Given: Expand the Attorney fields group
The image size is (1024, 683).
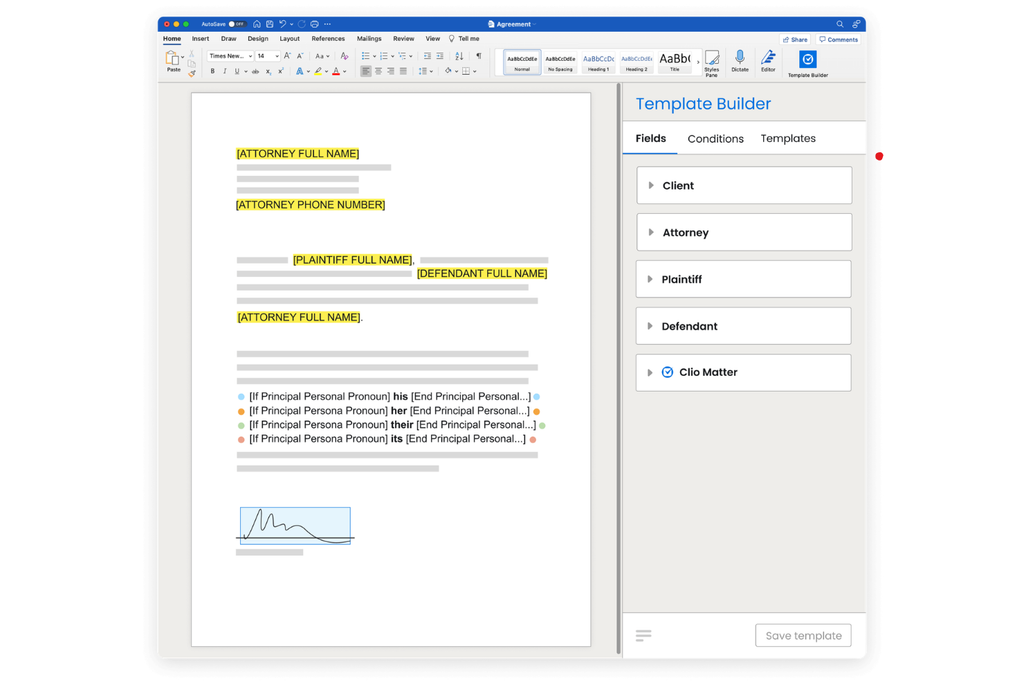Looking at the screenshot, I should tap(744, 232).
